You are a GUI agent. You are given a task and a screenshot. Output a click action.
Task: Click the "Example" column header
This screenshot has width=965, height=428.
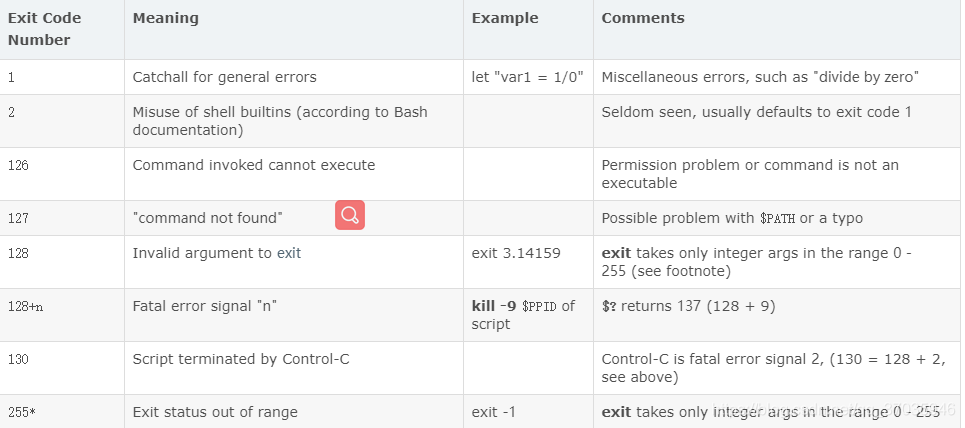[505, 18]
